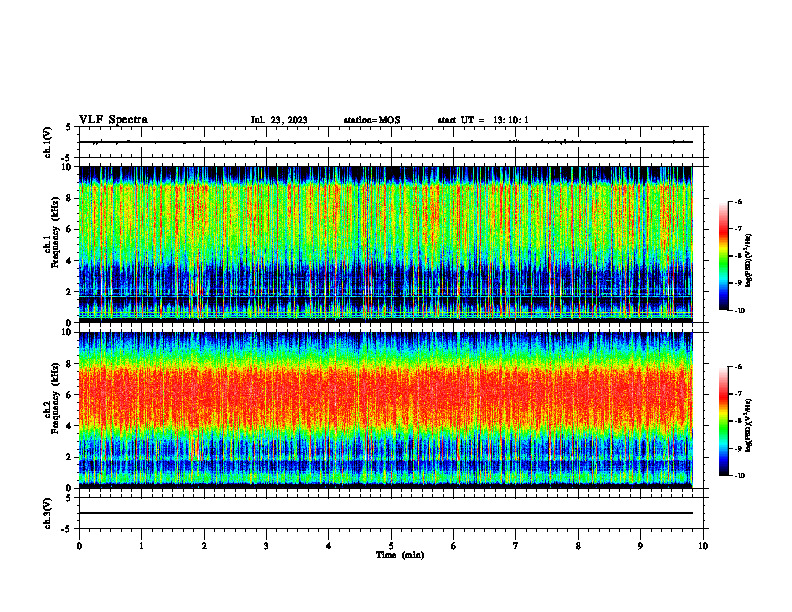Click the "ch.1(V)" waveform axis label
Image resolution: width=792 pixels, height=612 pixels.
[48, 142]
